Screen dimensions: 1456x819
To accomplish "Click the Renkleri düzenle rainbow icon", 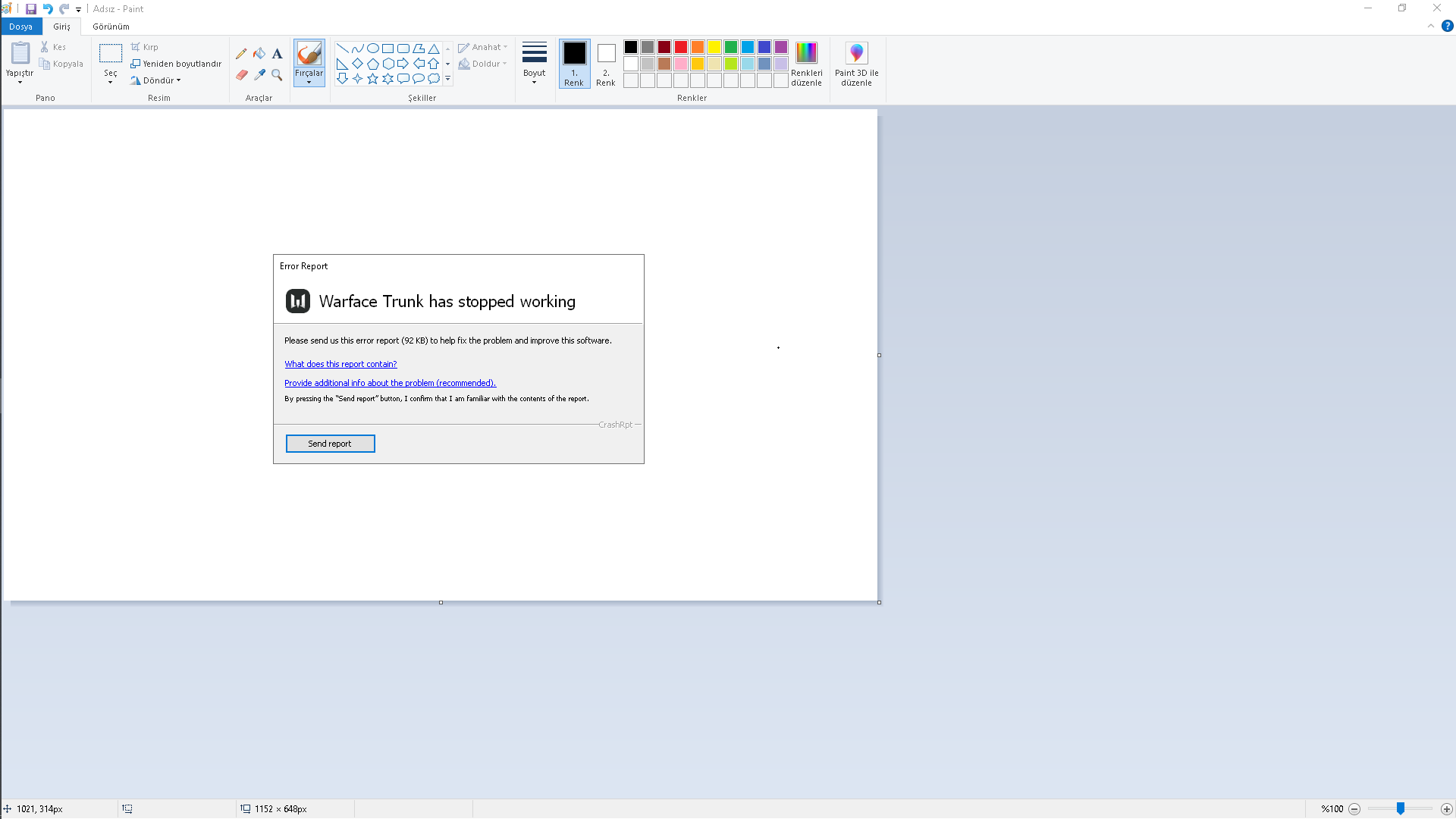I will [806, 53].
